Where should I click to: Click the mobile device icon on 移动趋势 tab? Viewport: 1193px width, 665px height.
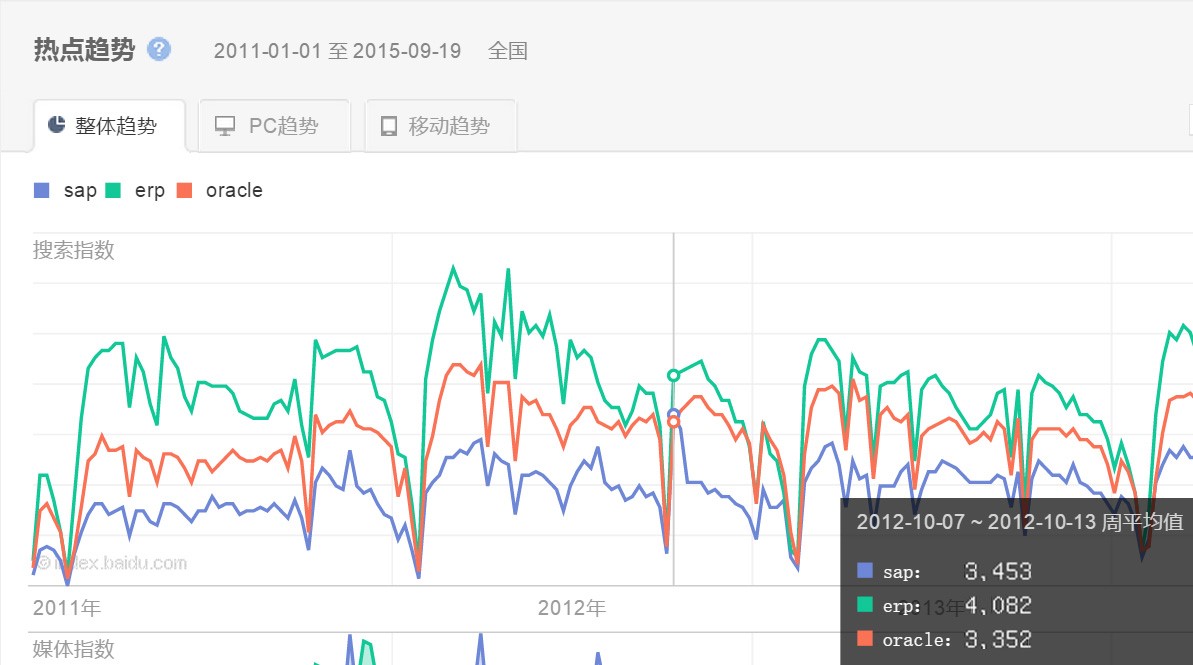[388, 126]
